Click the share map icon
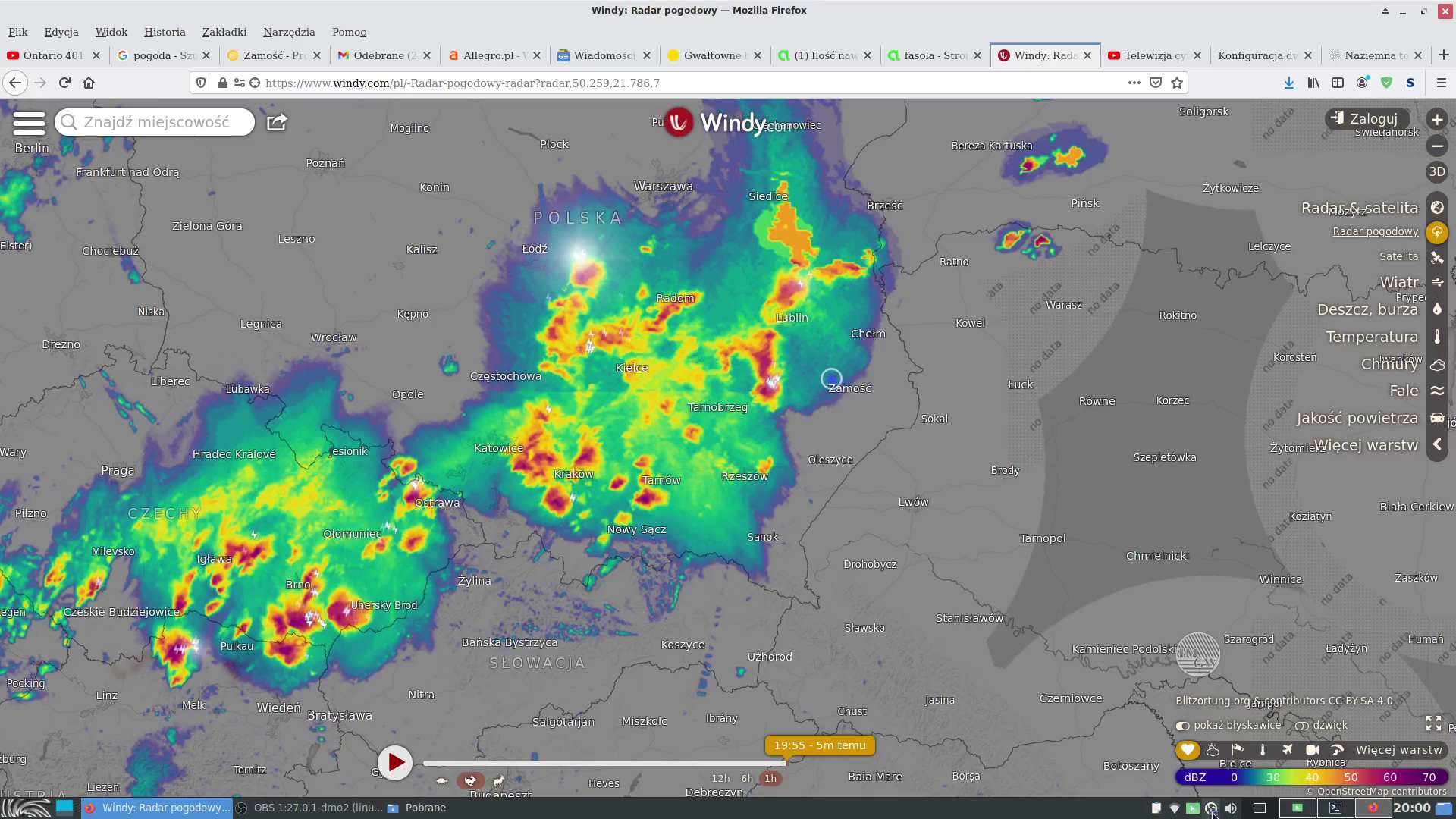This screenshot has width=1456, height=819. [x=277, y=122]
